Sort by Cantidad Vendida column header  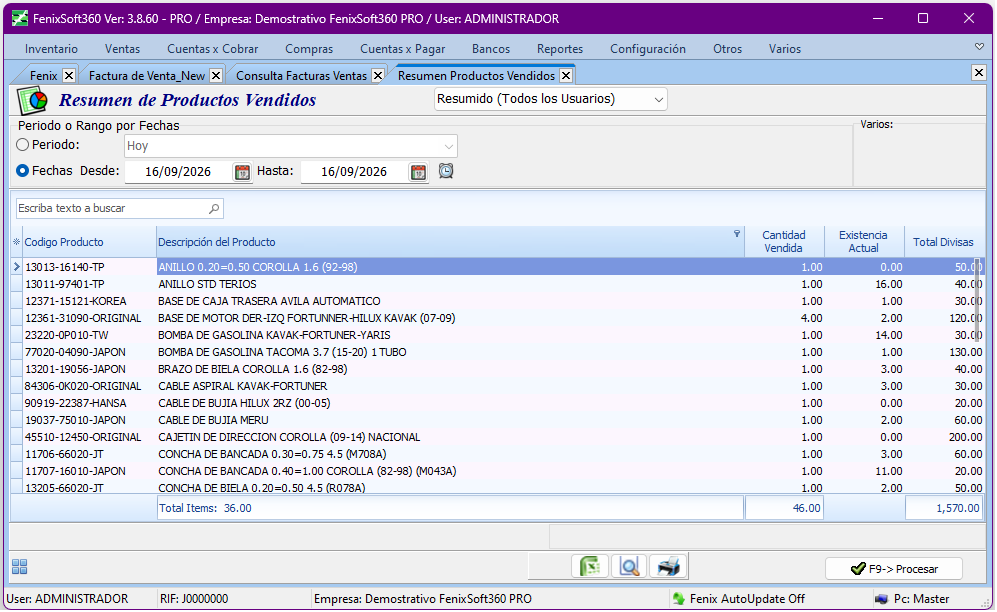784,242
